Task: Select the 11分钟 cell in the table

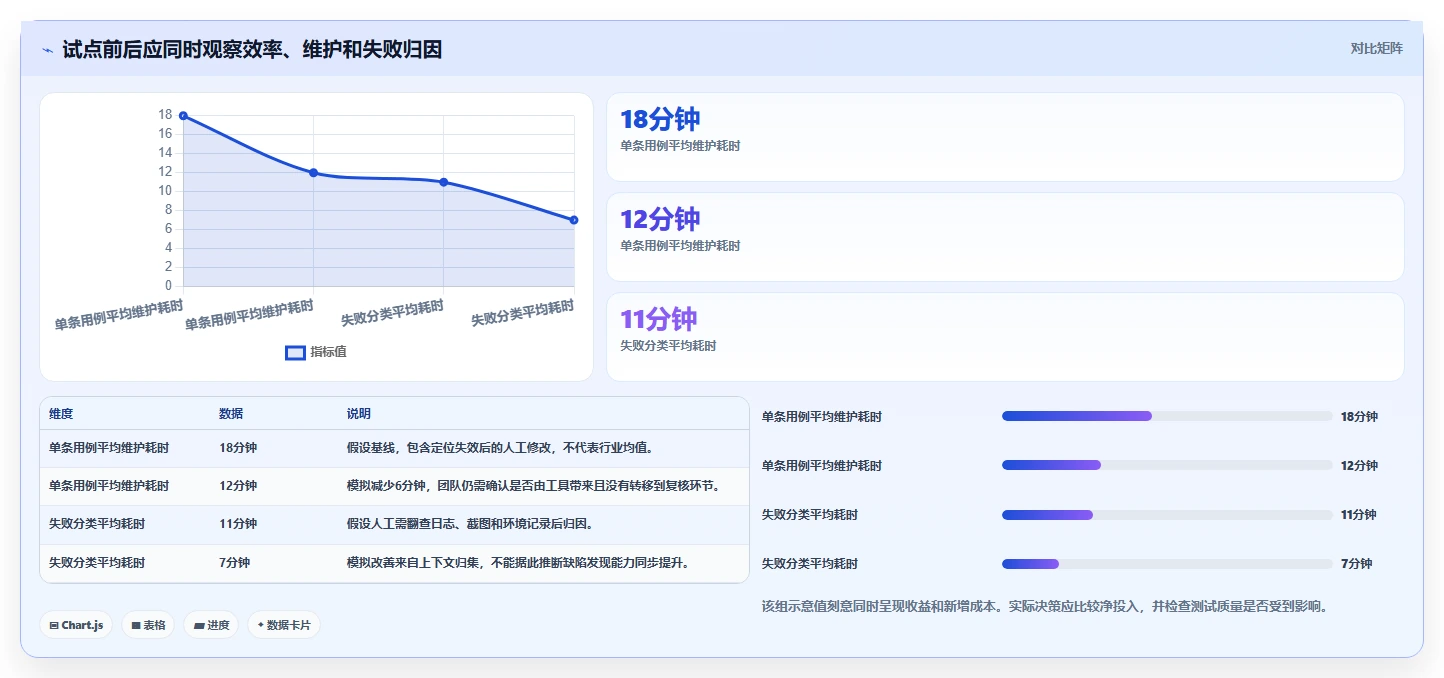Action: 238,524
